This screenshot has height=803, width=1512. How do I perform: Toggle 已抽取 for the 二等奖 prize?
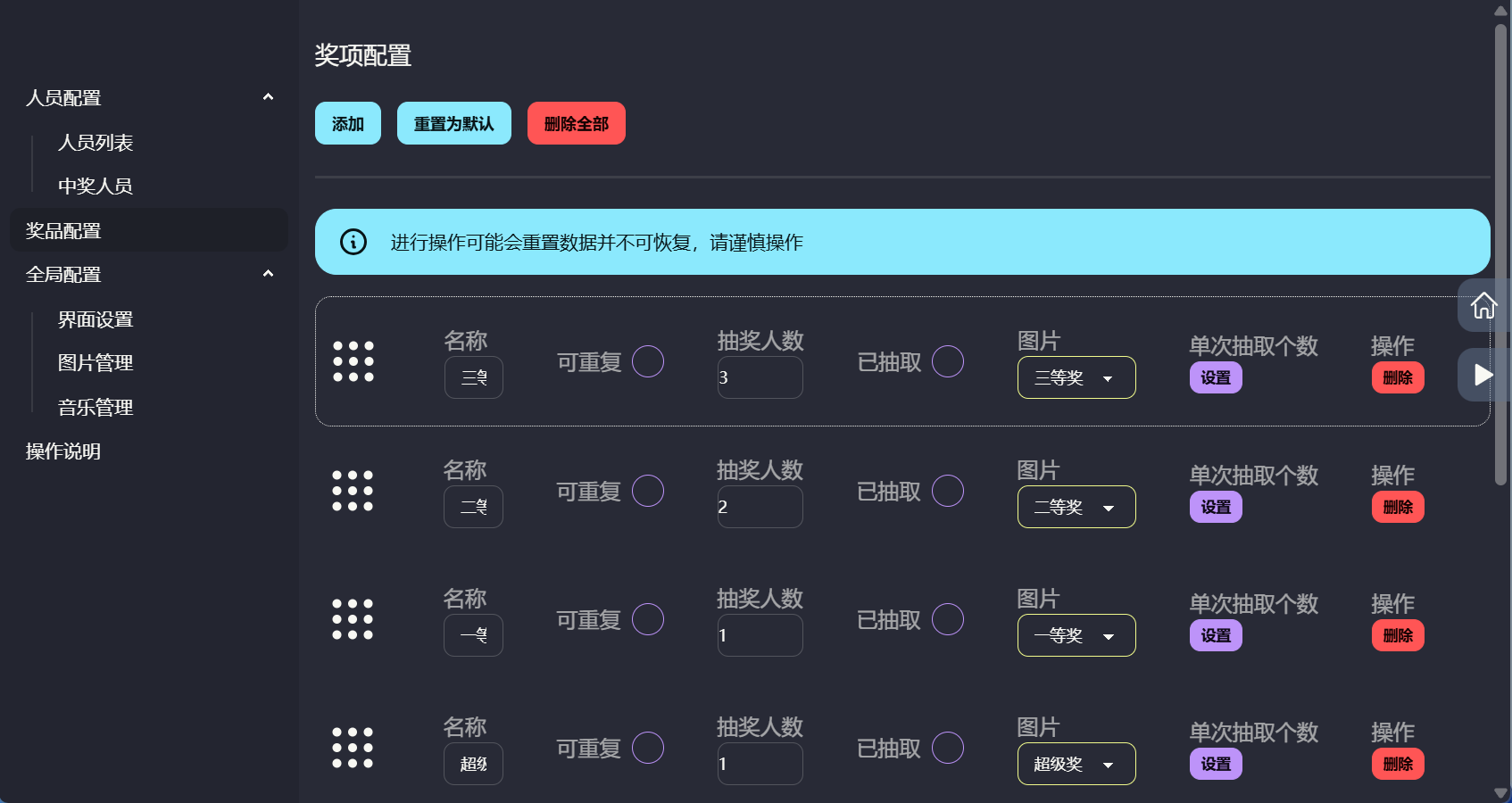947,491
